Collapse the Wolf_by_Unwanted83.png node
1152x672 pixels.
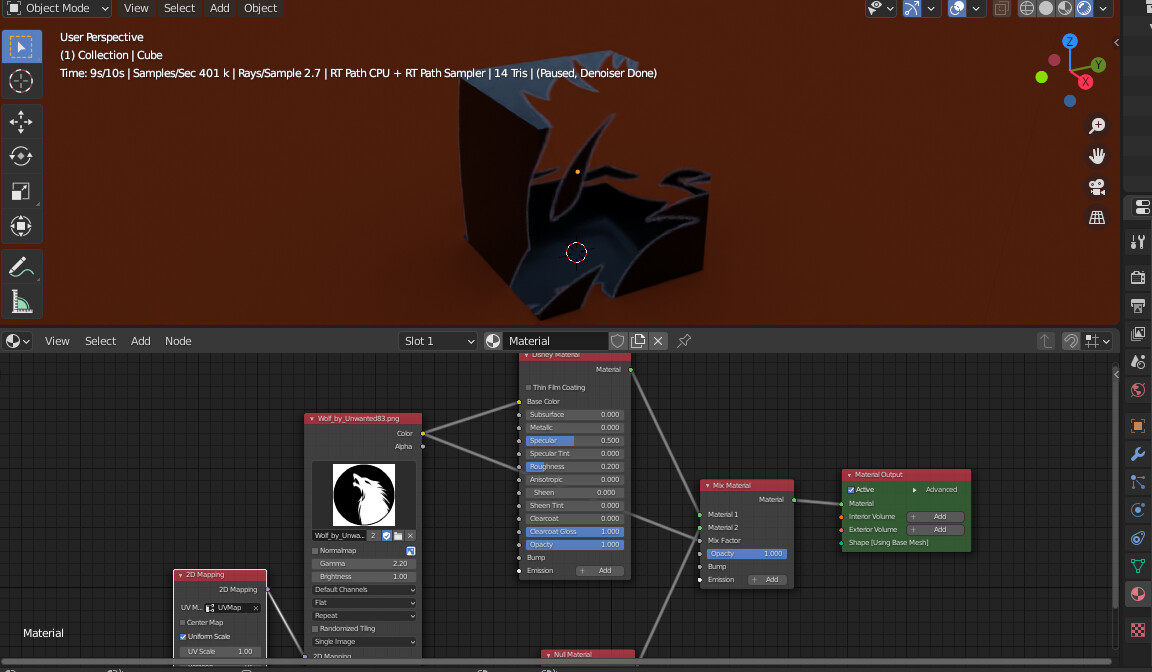pos(312,419)
